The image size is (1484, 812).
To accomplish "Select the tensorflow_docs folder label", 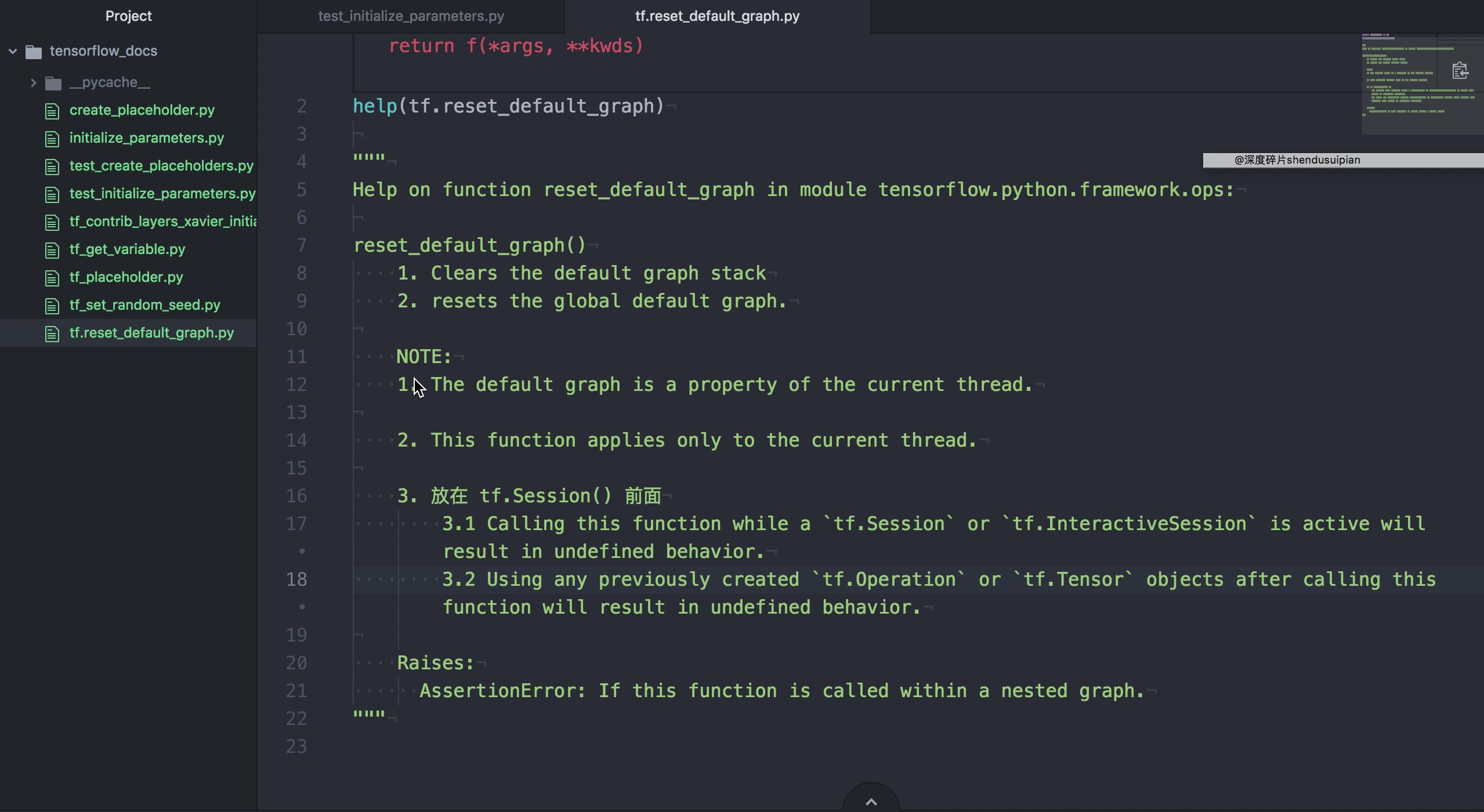I will [x=103, y=51].
